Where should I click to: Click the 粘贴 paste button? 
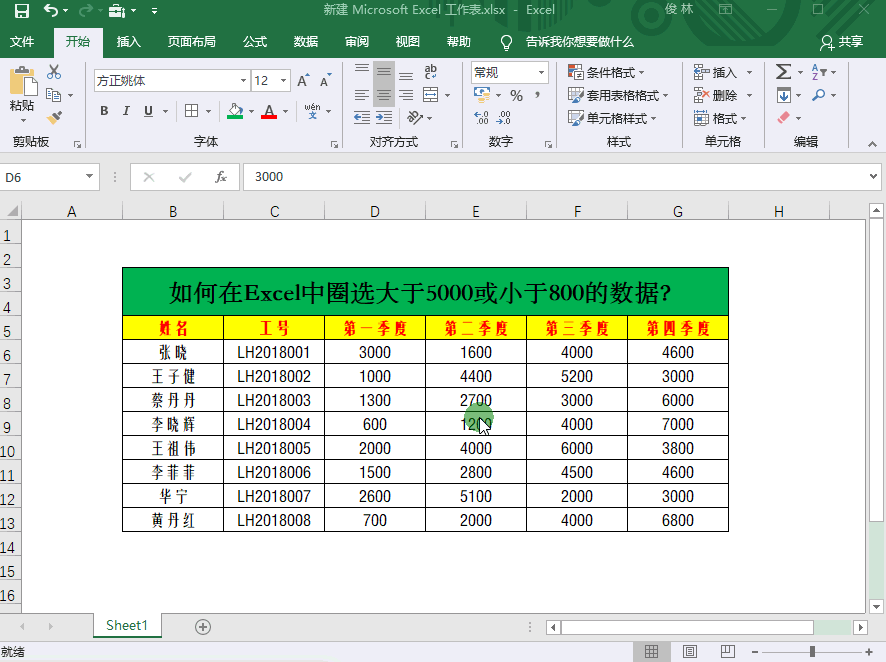point(22,92)
